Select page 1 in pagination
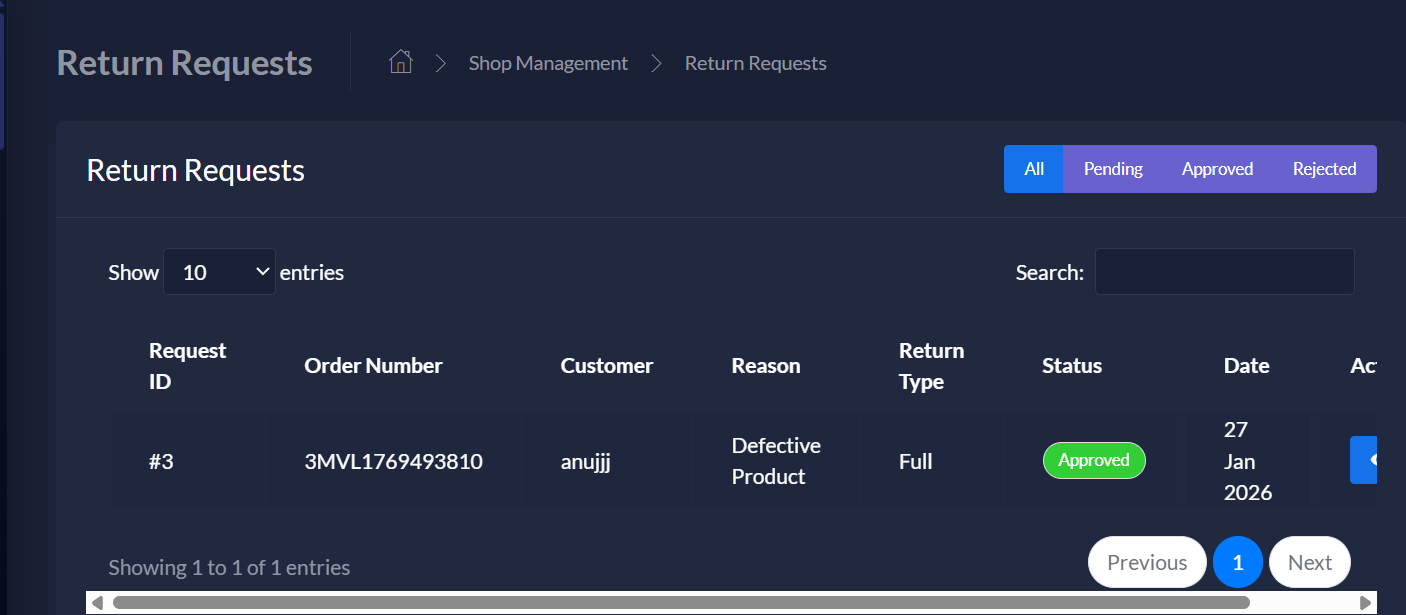 [x=1238, y=561]
